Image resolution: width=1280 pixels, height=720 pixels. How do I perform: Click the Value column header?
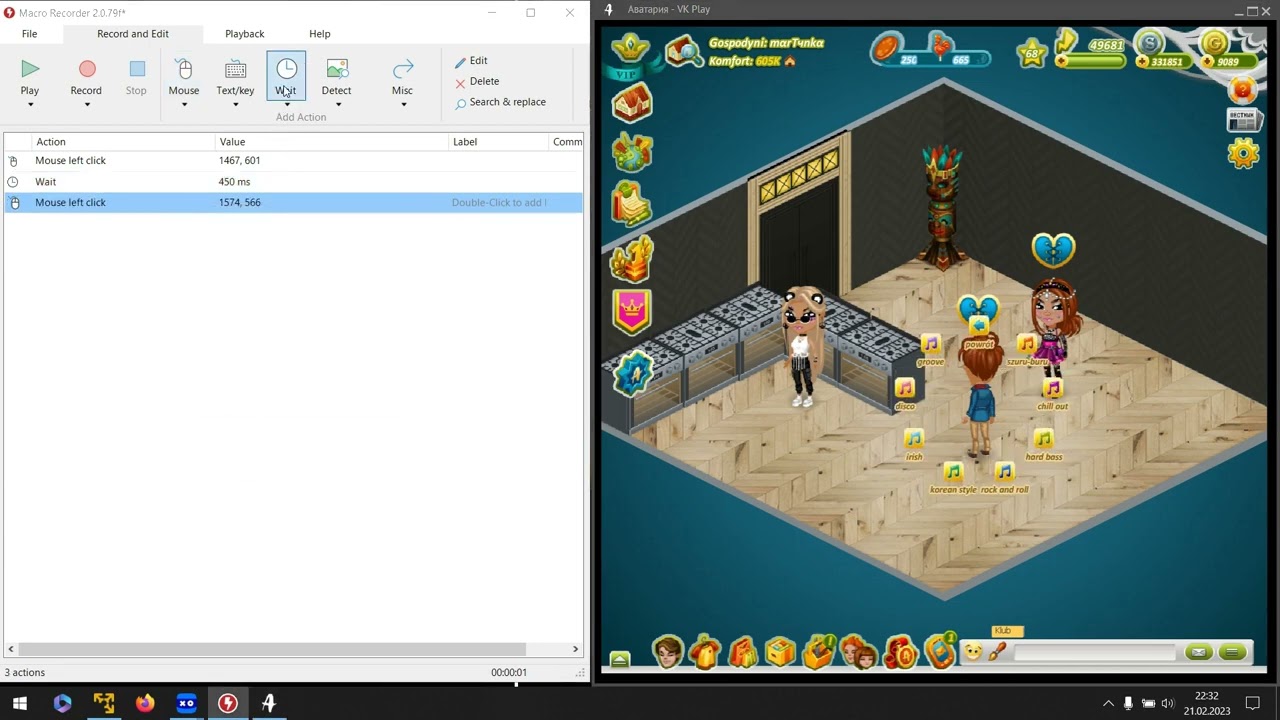[332, 142]
